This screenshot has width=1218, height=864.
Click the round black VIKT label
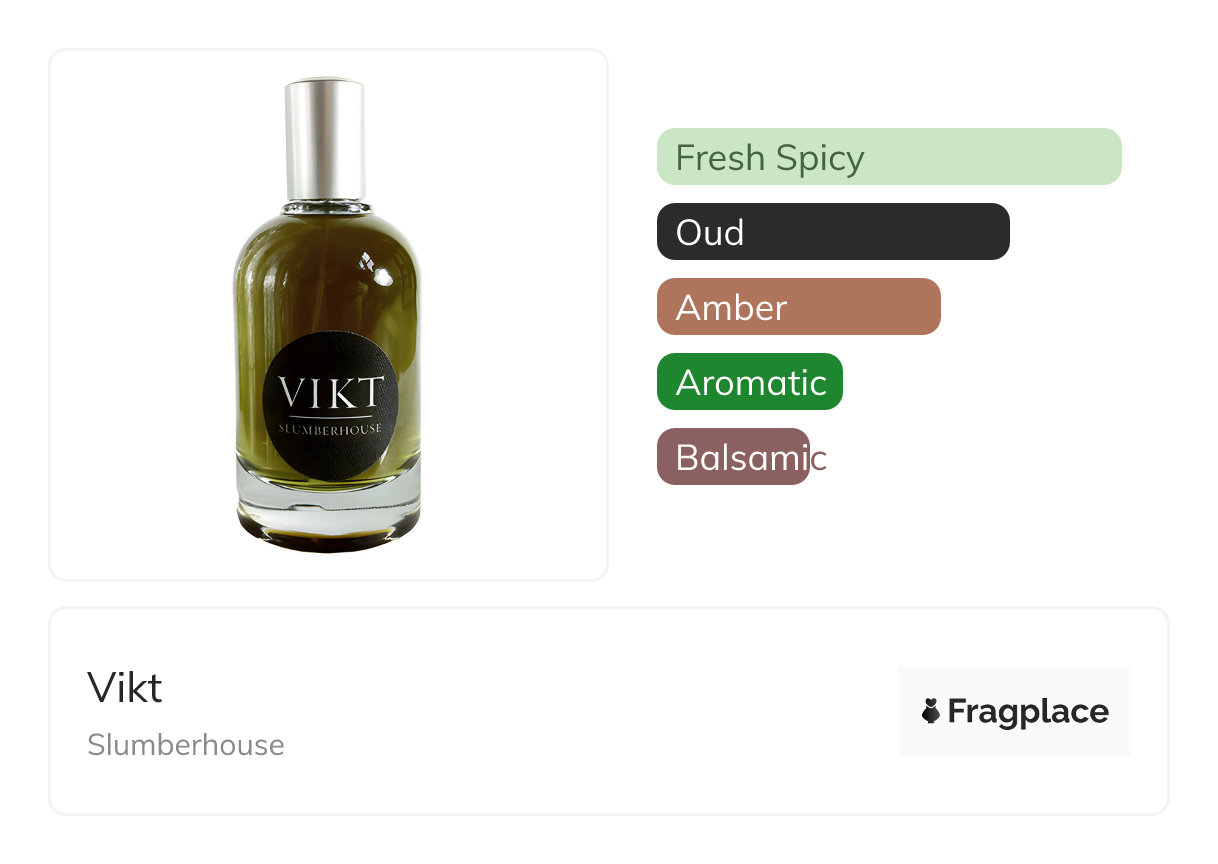(331, 407)
